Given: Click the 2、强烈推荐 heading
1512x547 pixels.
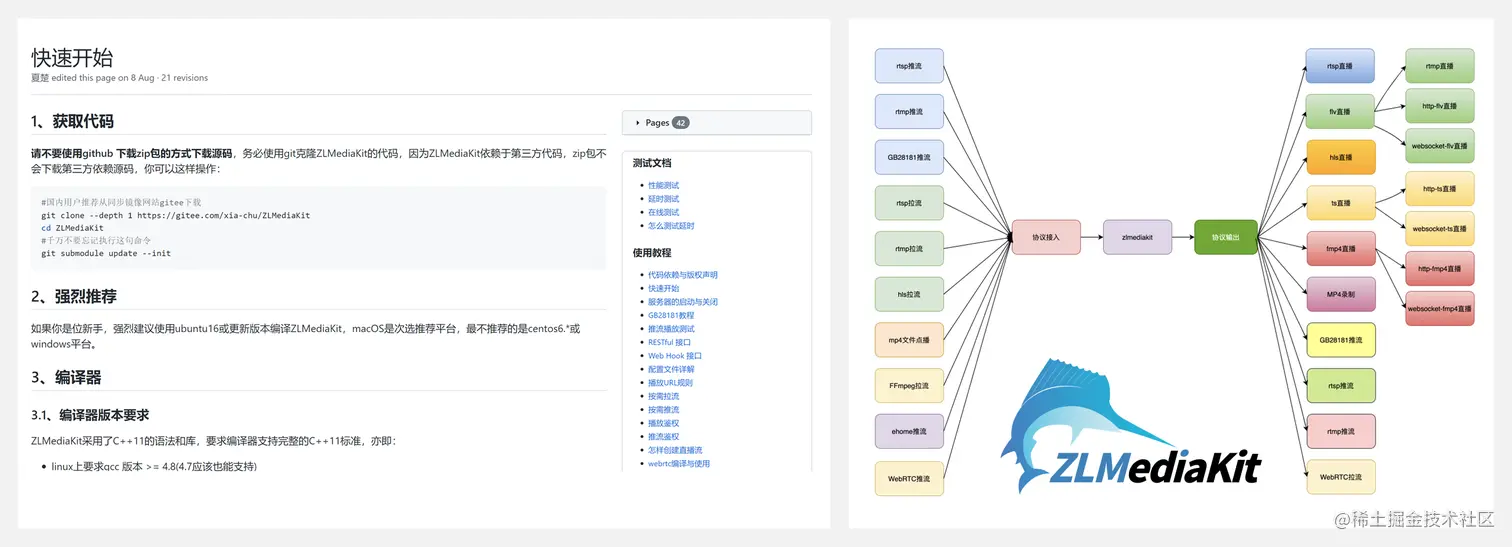Looking at the screenshot, I should pos(74,296).
